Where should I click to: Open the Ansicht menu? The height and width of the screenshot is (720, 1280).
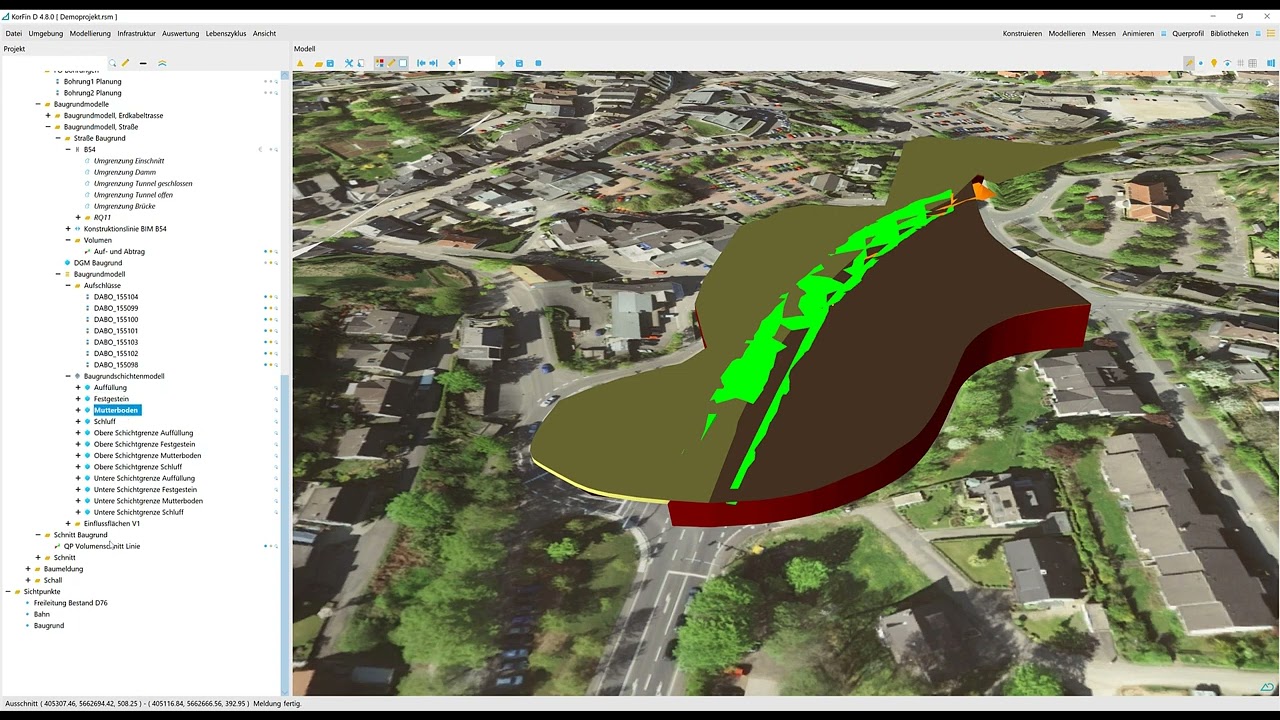click(264, 33)
